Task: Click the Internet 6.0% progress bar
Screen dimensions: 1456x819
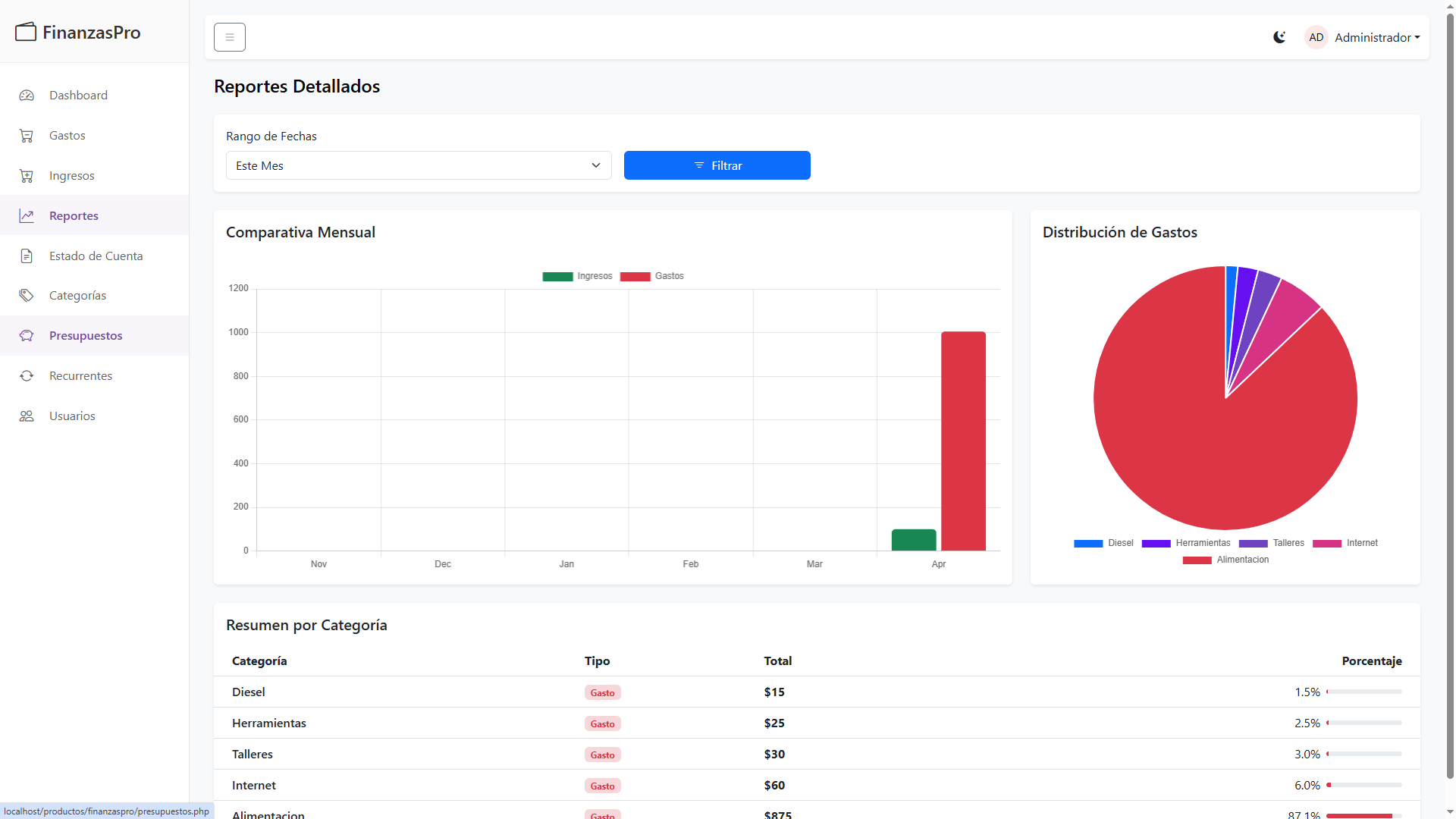Action: click(x=1364, y=786)
